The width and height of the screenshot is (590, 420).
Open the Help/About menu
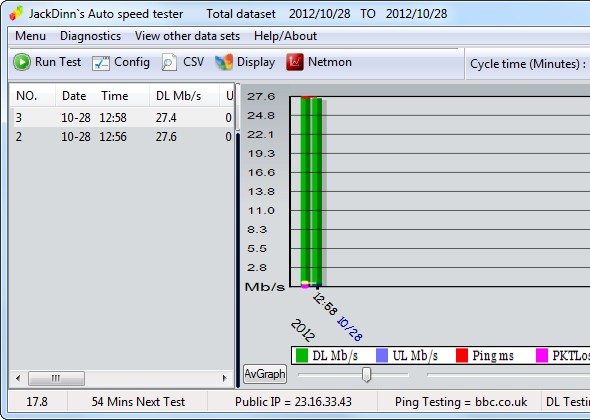point(285,36)
